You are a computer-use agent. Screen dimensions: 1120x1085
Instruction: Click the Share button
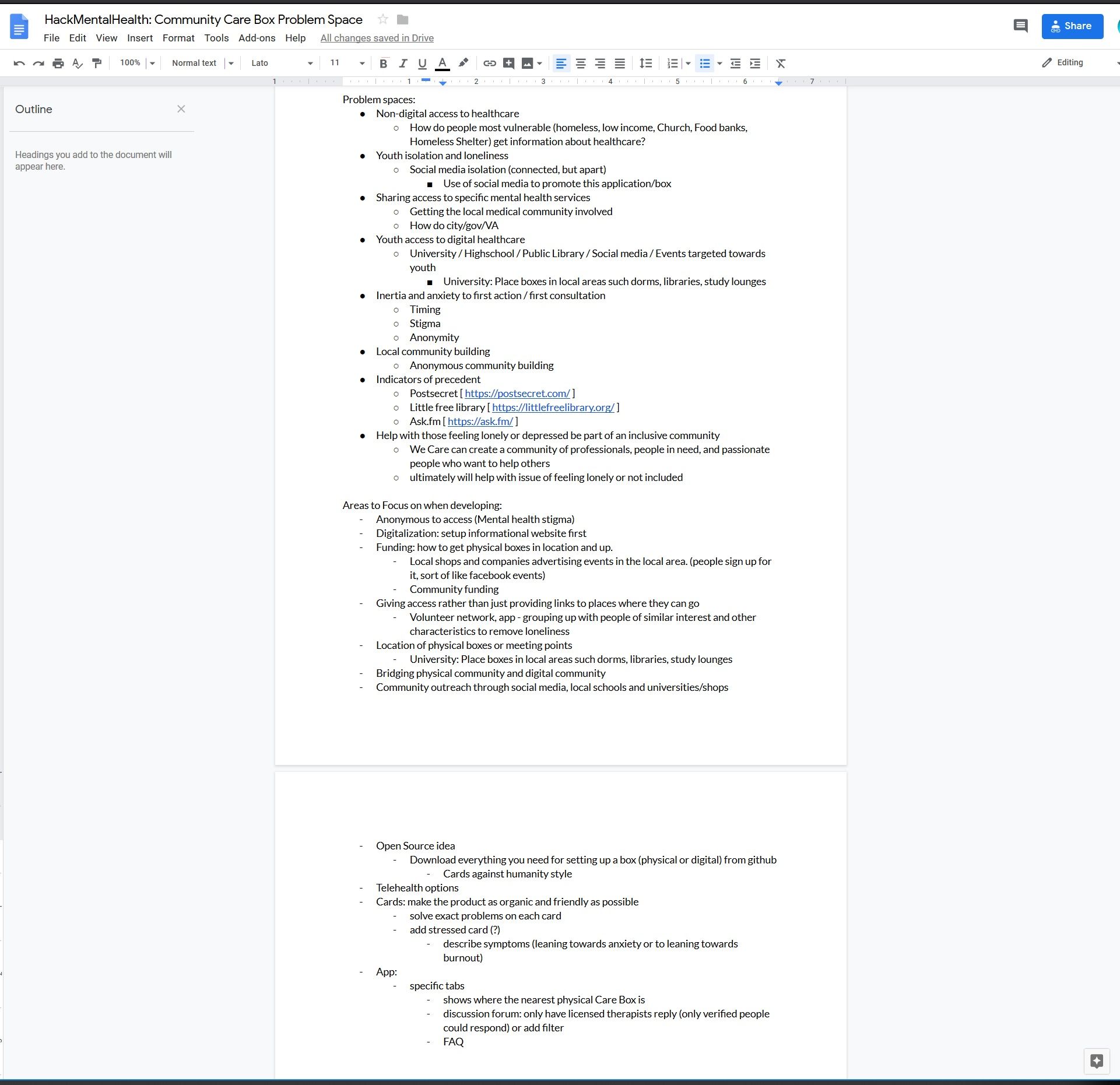(1072, 26)
